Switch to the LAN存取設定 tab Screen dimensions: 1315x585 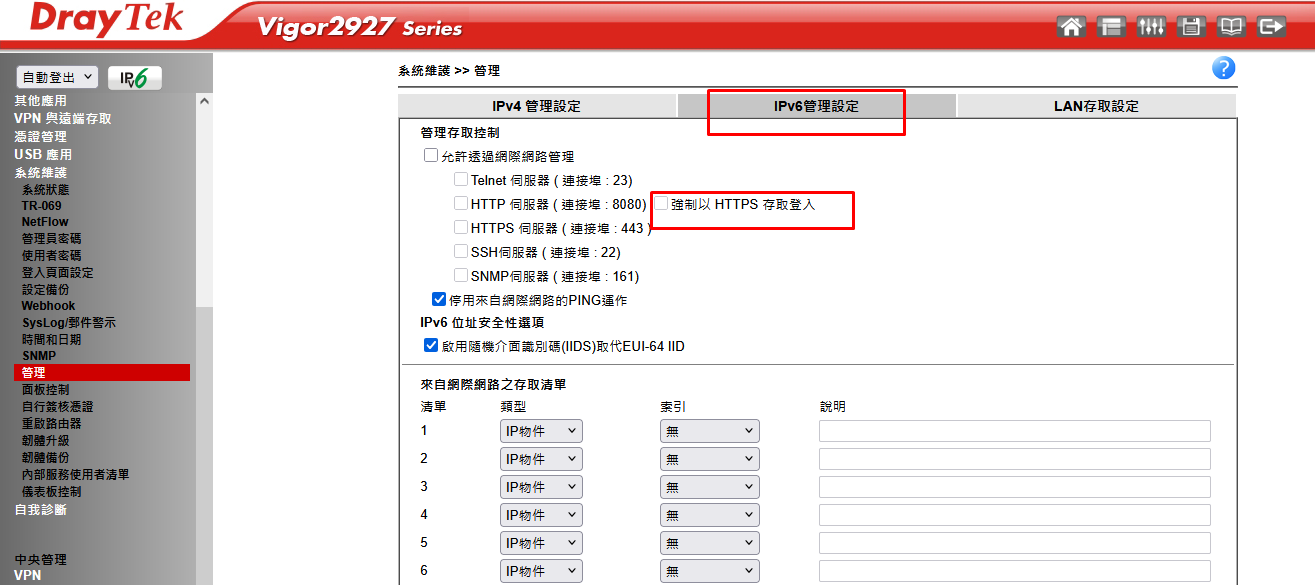1096,106
